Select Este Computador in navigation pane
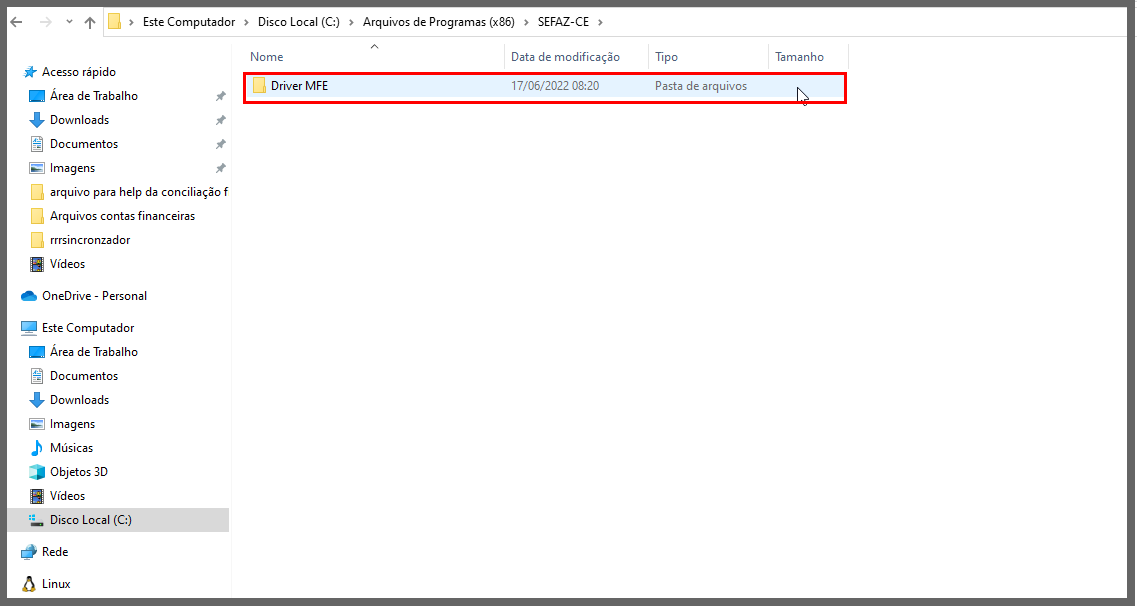 pyautogui.click(x=88, y=328)
